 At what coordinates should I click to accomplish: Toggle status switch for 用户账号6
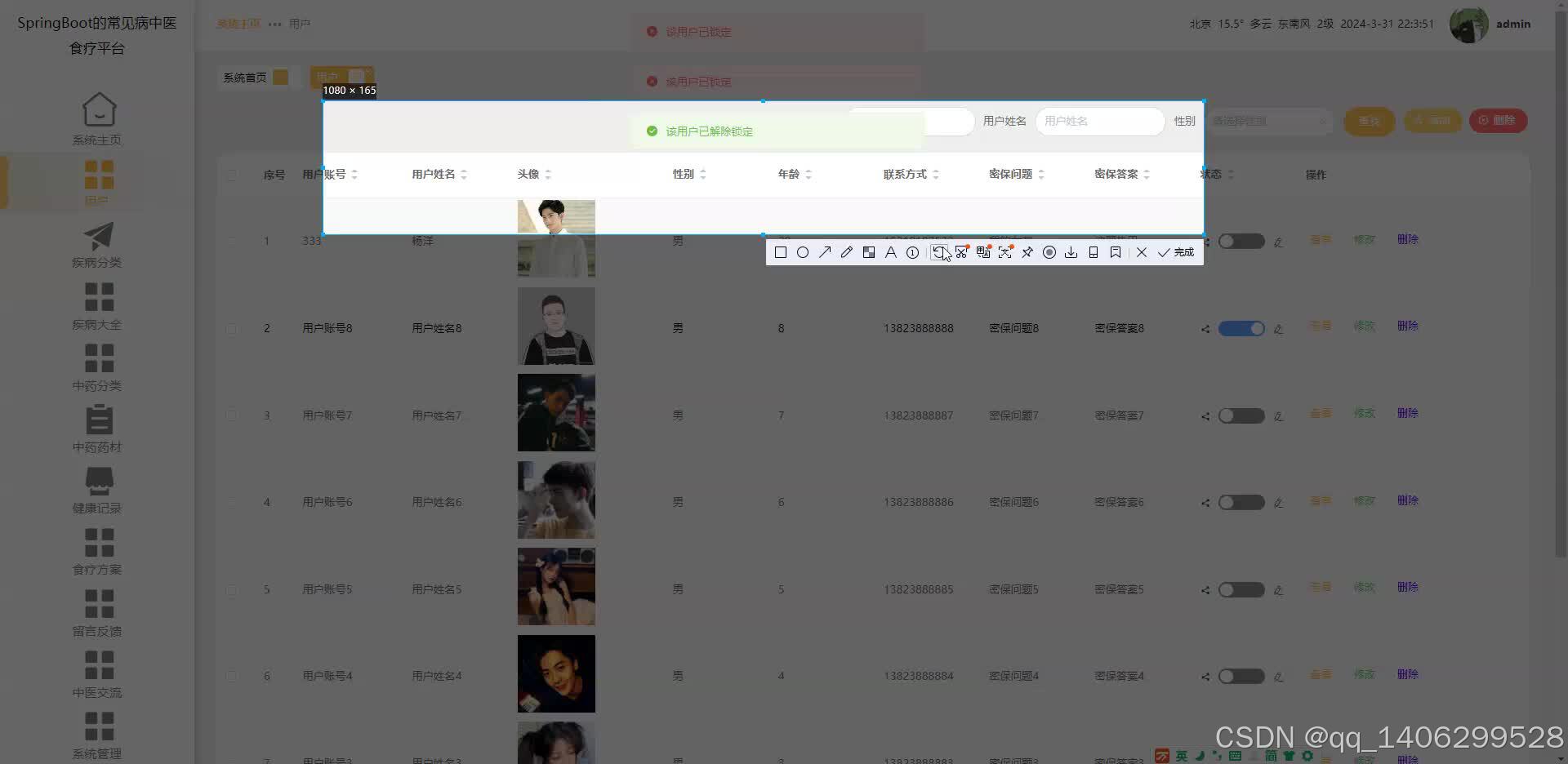pos(1241,502)
